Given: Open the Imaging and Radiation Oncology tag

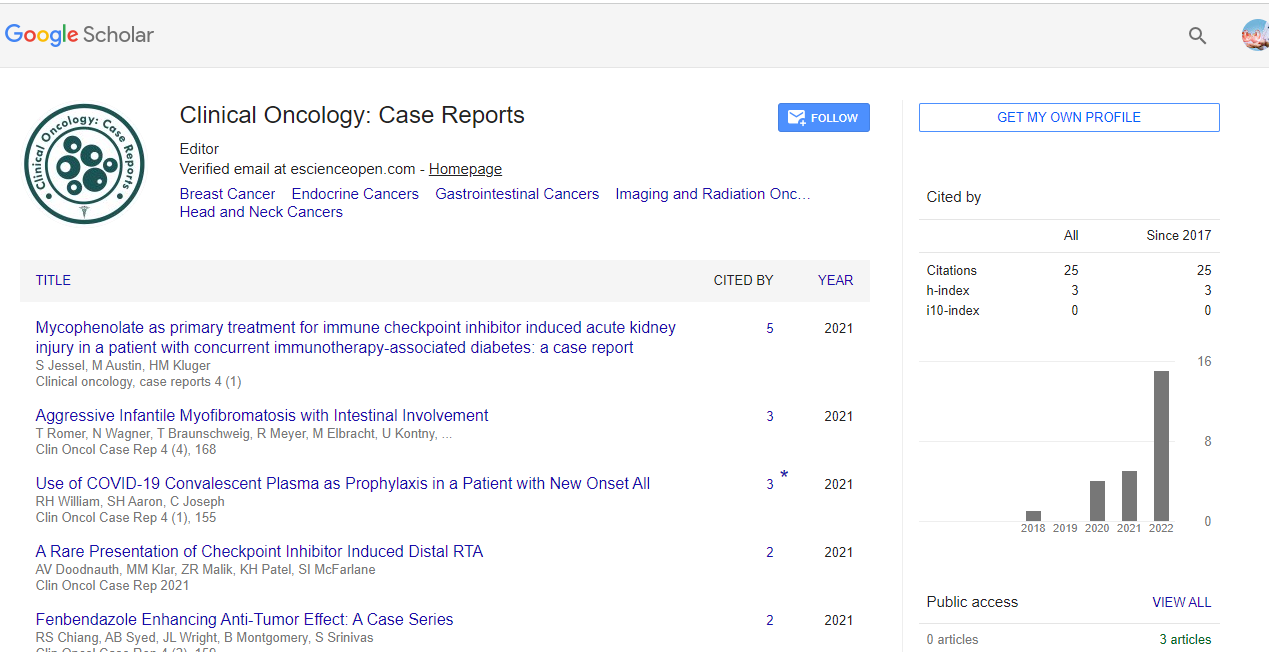Looking at the screenshot, I should 713,194.
